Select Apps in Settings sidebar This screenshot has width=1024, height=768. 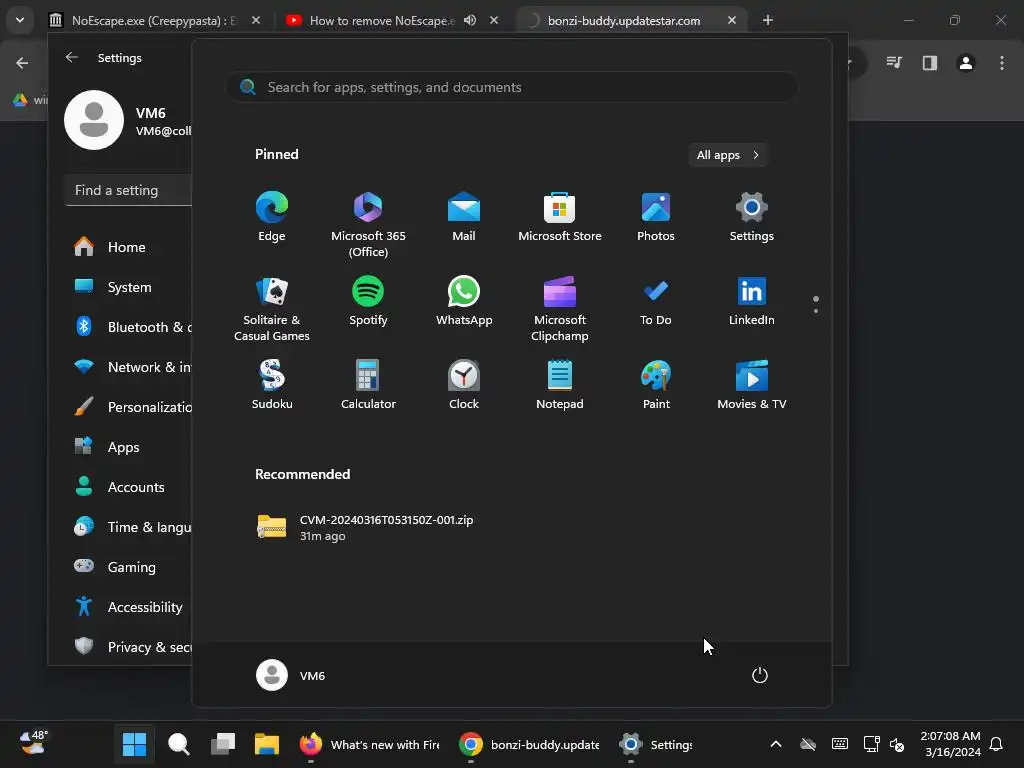pyautogui.click(x=123, y=447)
